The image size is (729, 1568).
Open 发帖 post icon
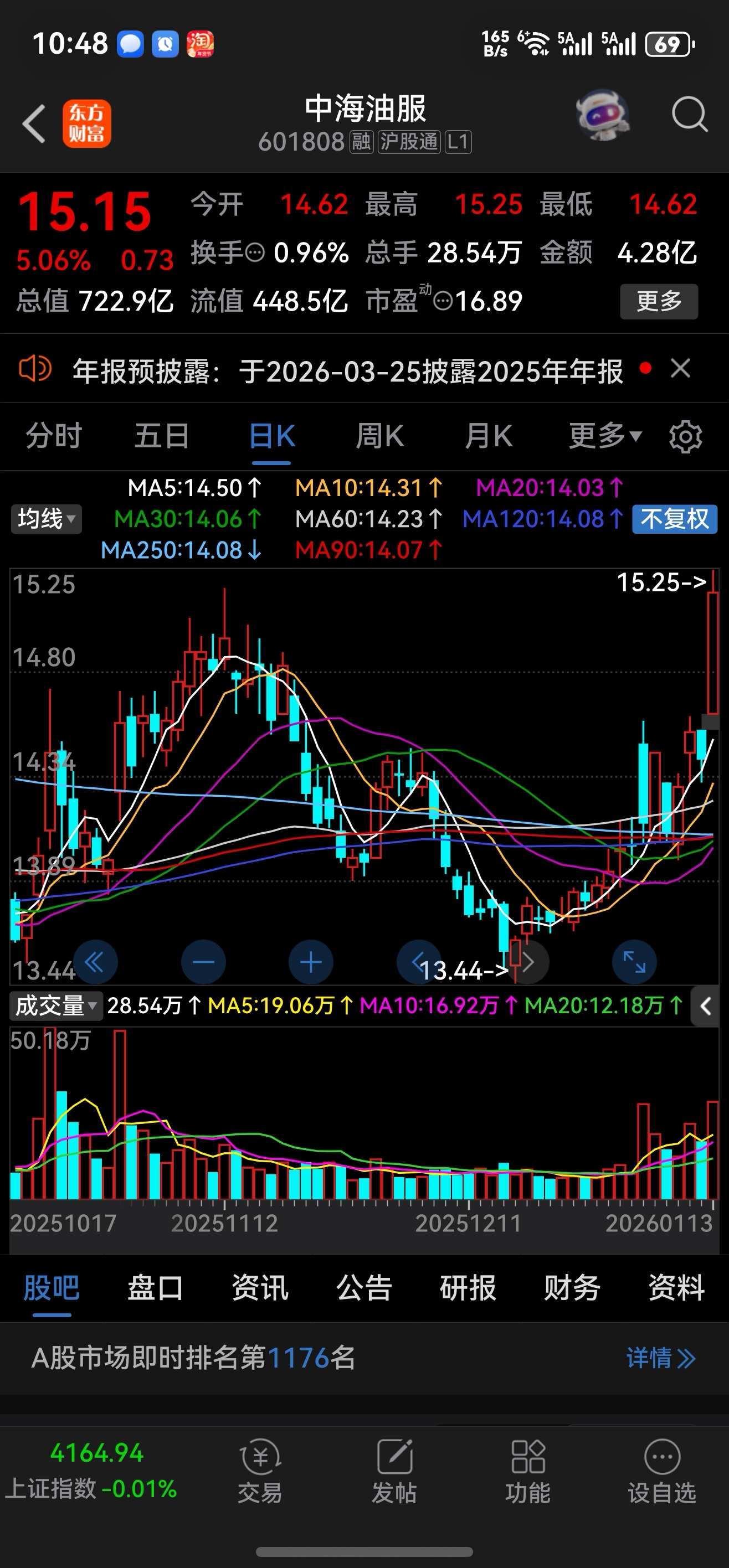pos(394,1471)
